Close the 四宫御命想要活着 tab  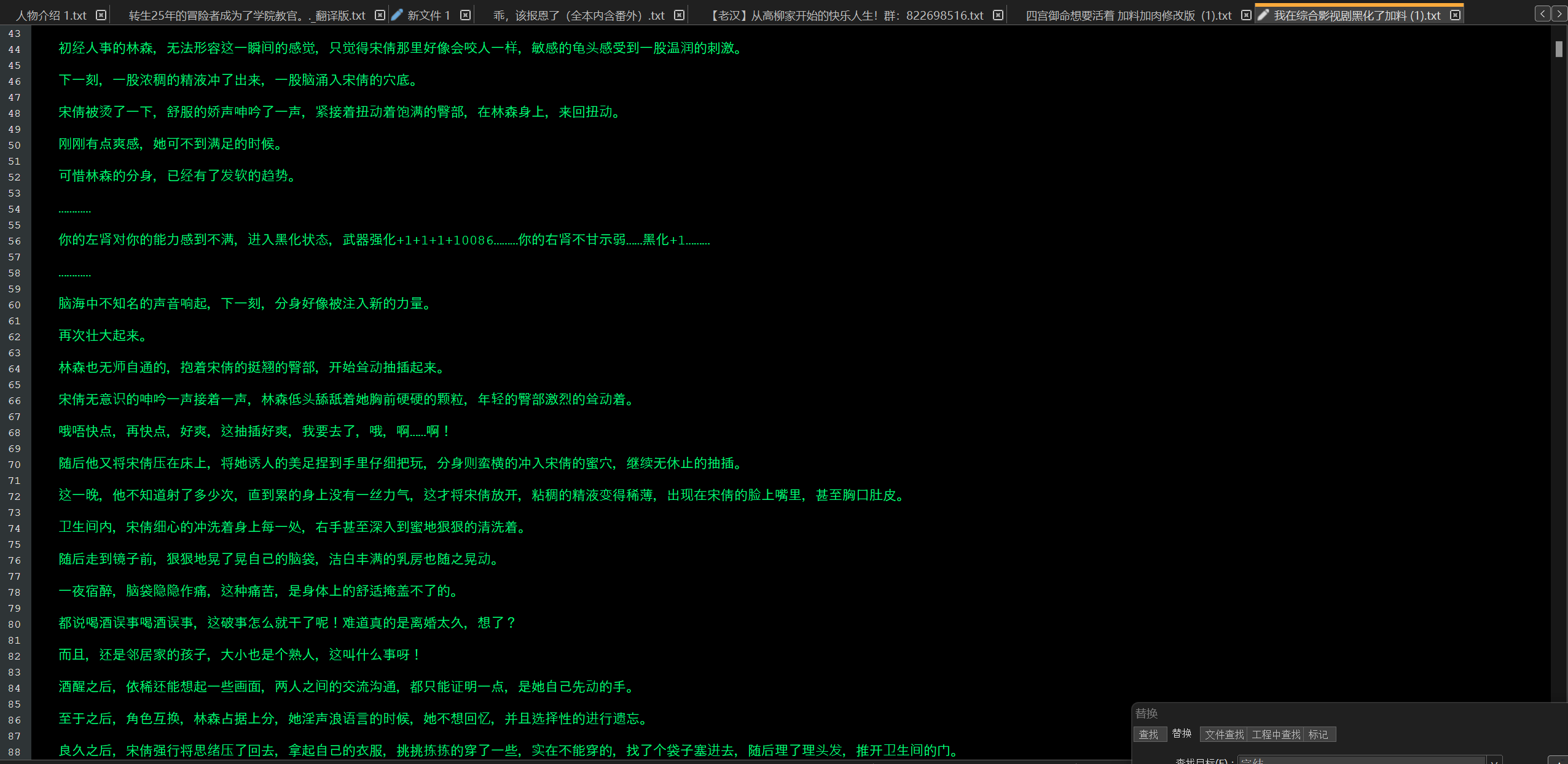click(x=1246, y=15)
